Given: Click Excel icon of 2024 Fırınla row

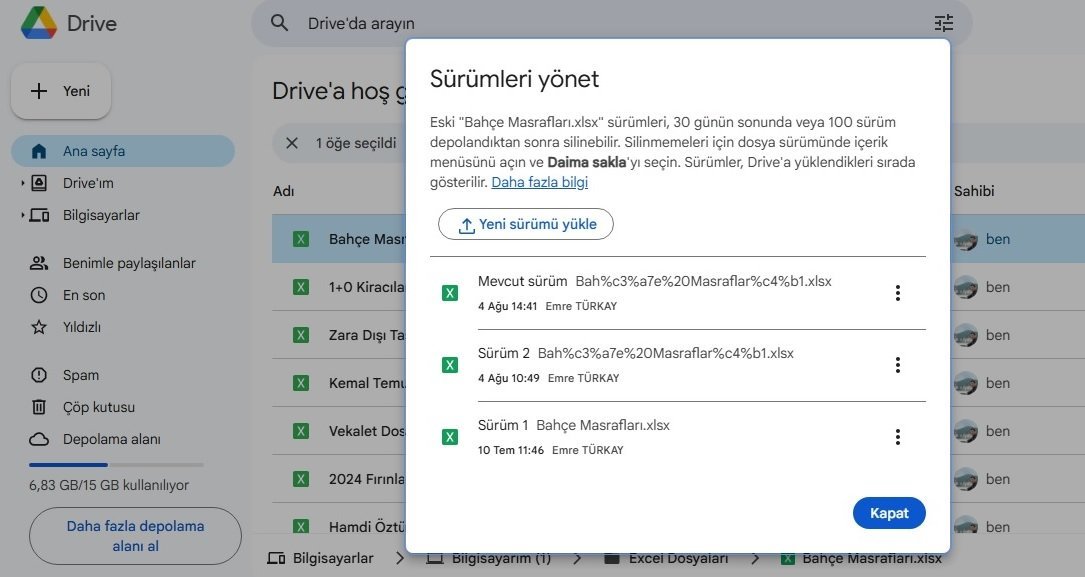Looking at the screenshot, I should point(301,479).
